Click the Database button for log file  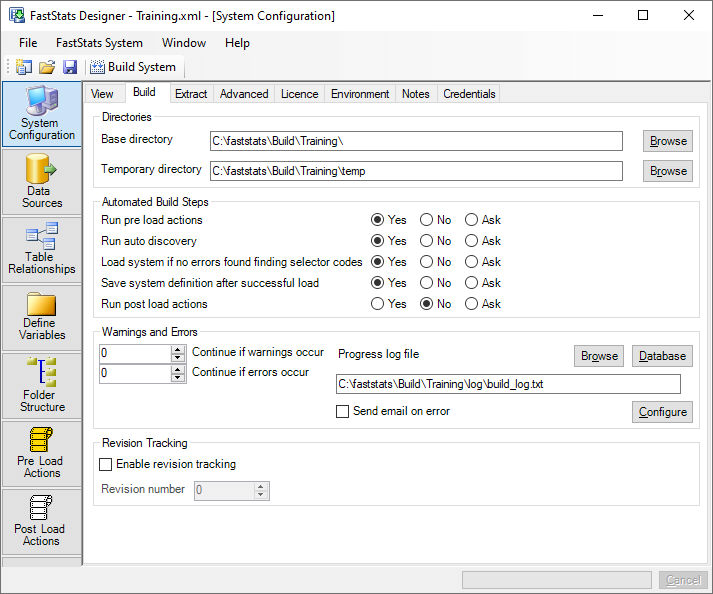(662, 356)
